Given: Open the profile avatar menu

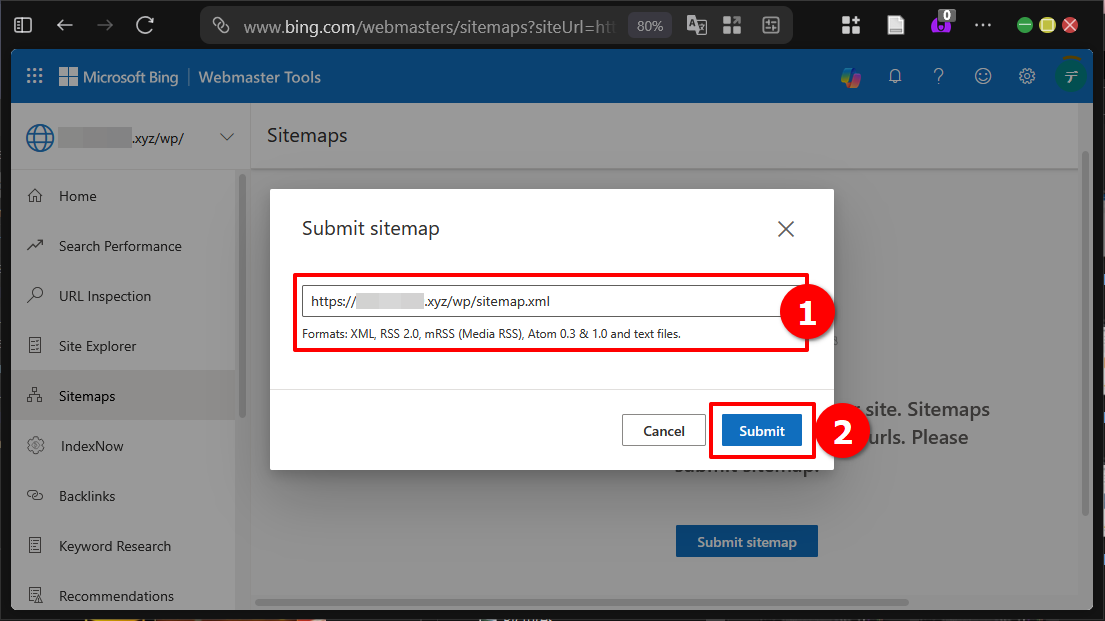Looking at the screenshot, I should pos(1070,76).
